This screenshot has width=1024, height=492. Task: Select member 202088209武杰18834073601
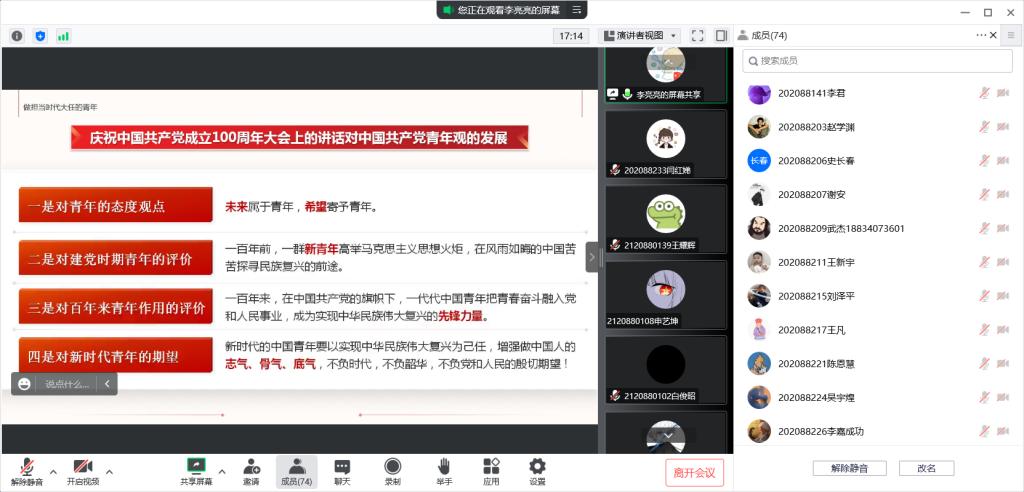[878, 228]
